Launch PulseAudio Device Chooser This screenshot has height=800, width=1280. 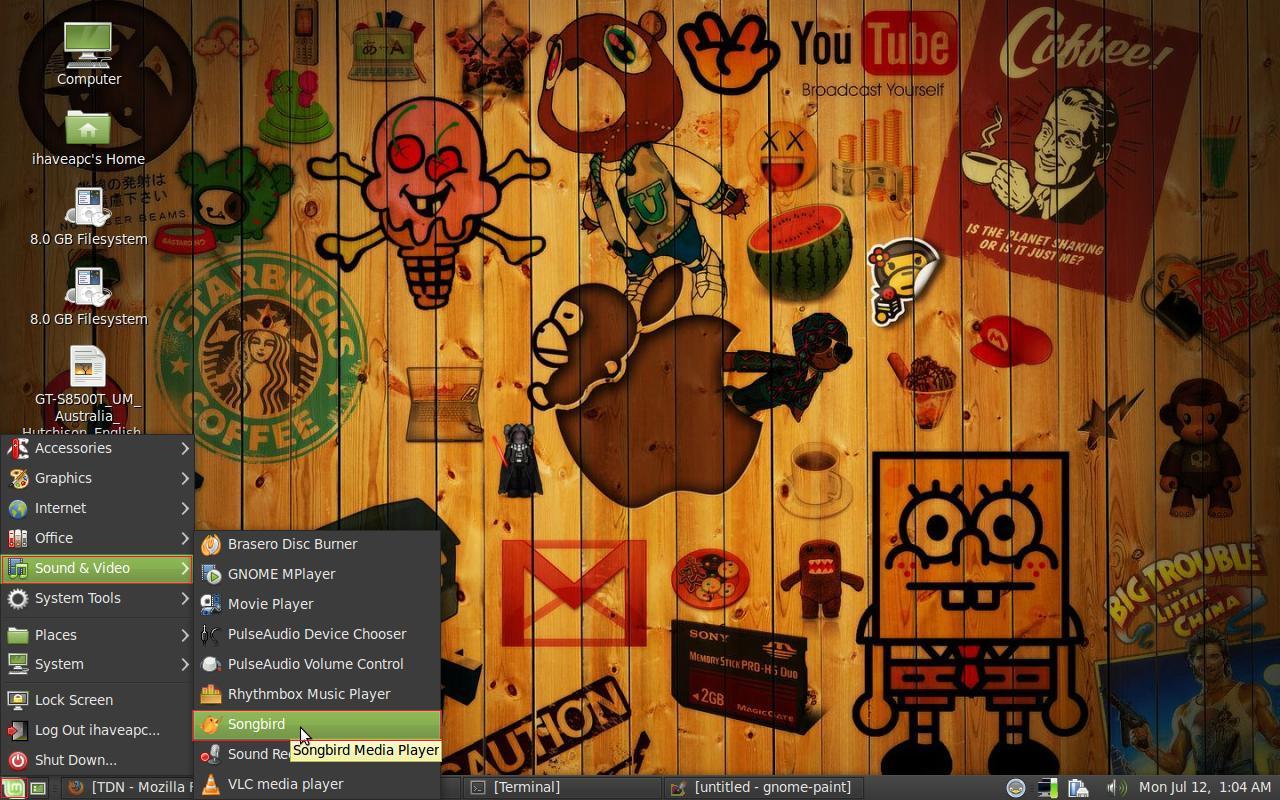tap(317, 634)
